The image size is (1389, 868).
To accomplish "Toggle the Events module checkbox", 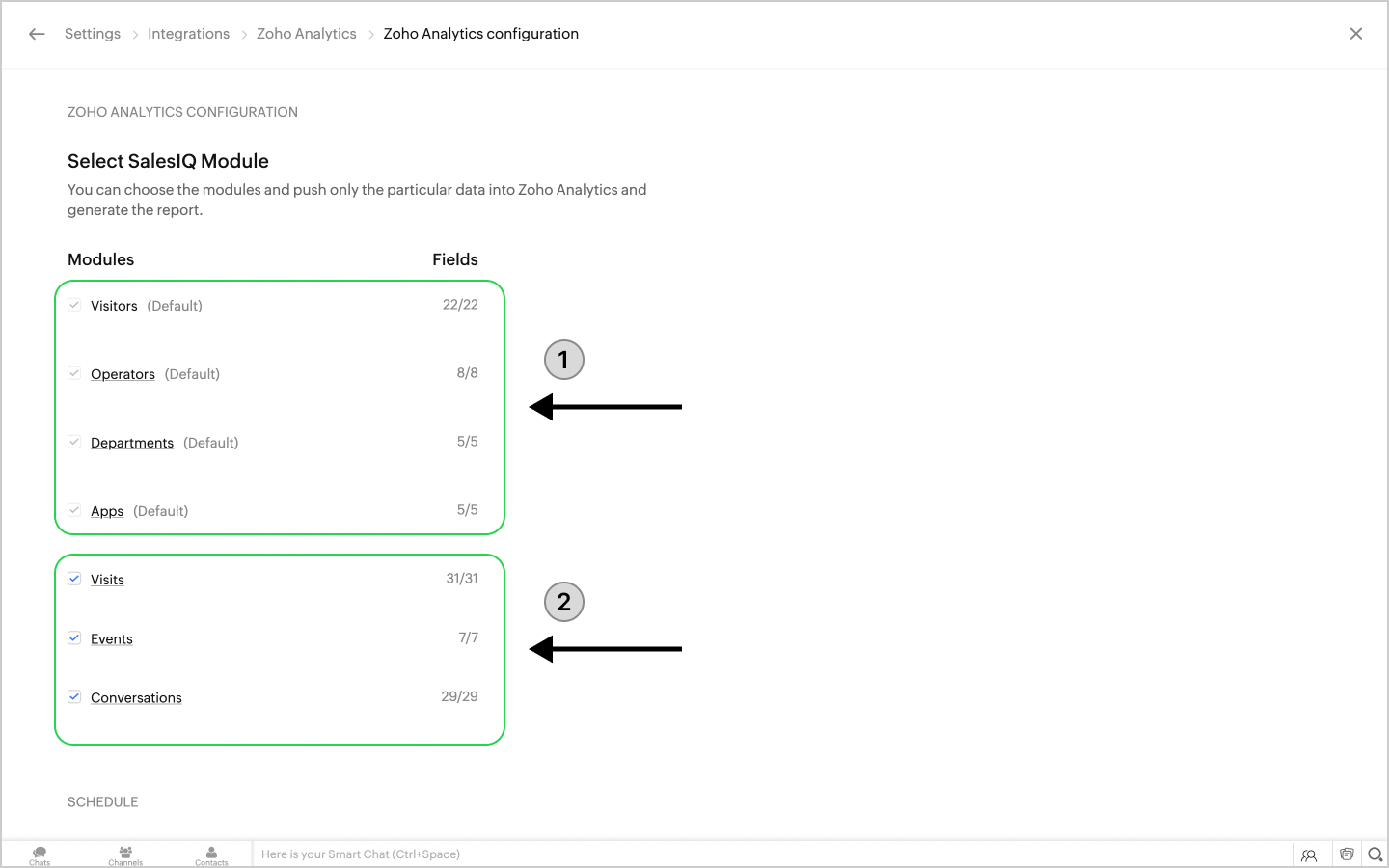I will 74,637.
